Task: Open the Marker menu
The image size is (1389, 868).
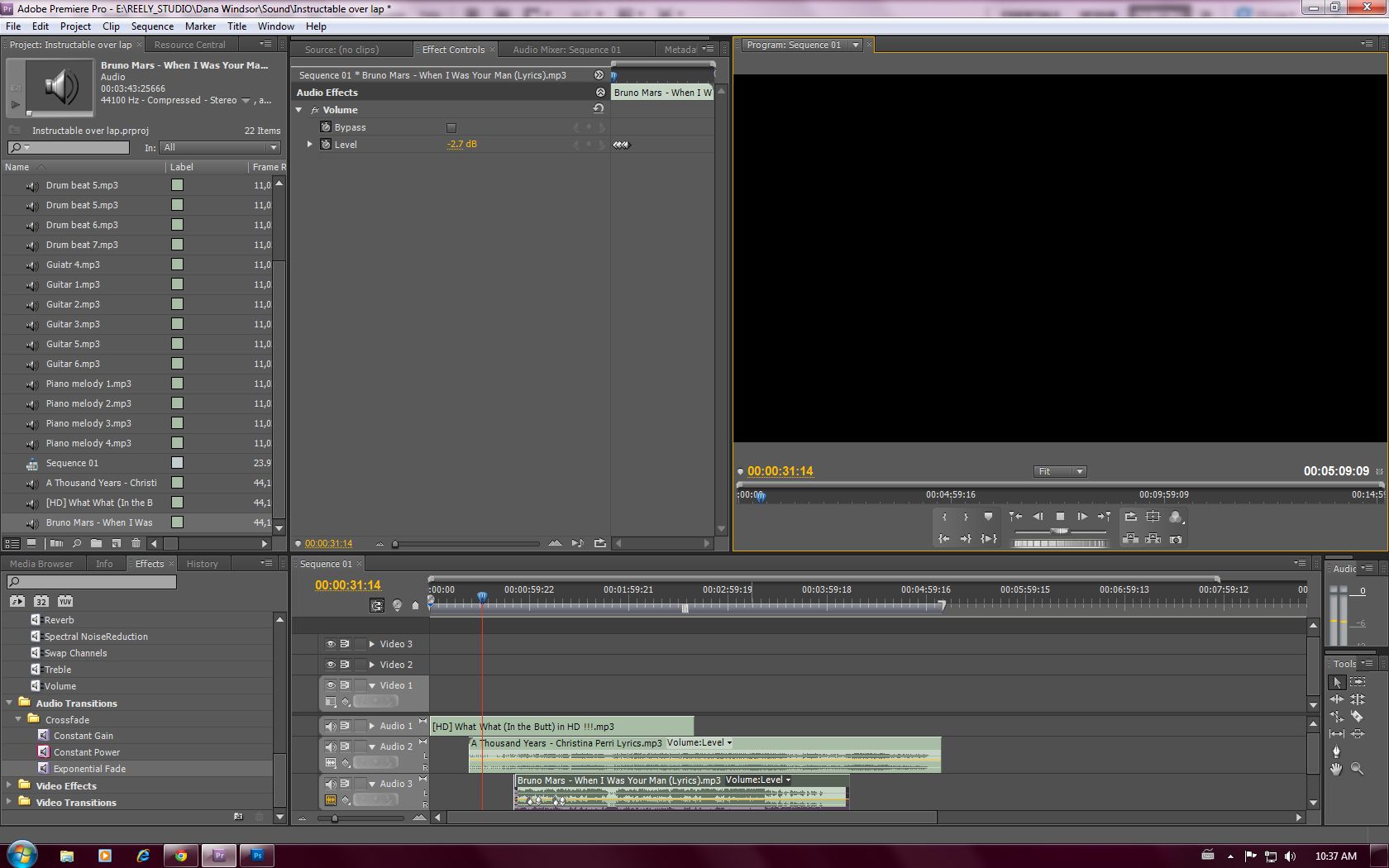Action: coord(200,26)
